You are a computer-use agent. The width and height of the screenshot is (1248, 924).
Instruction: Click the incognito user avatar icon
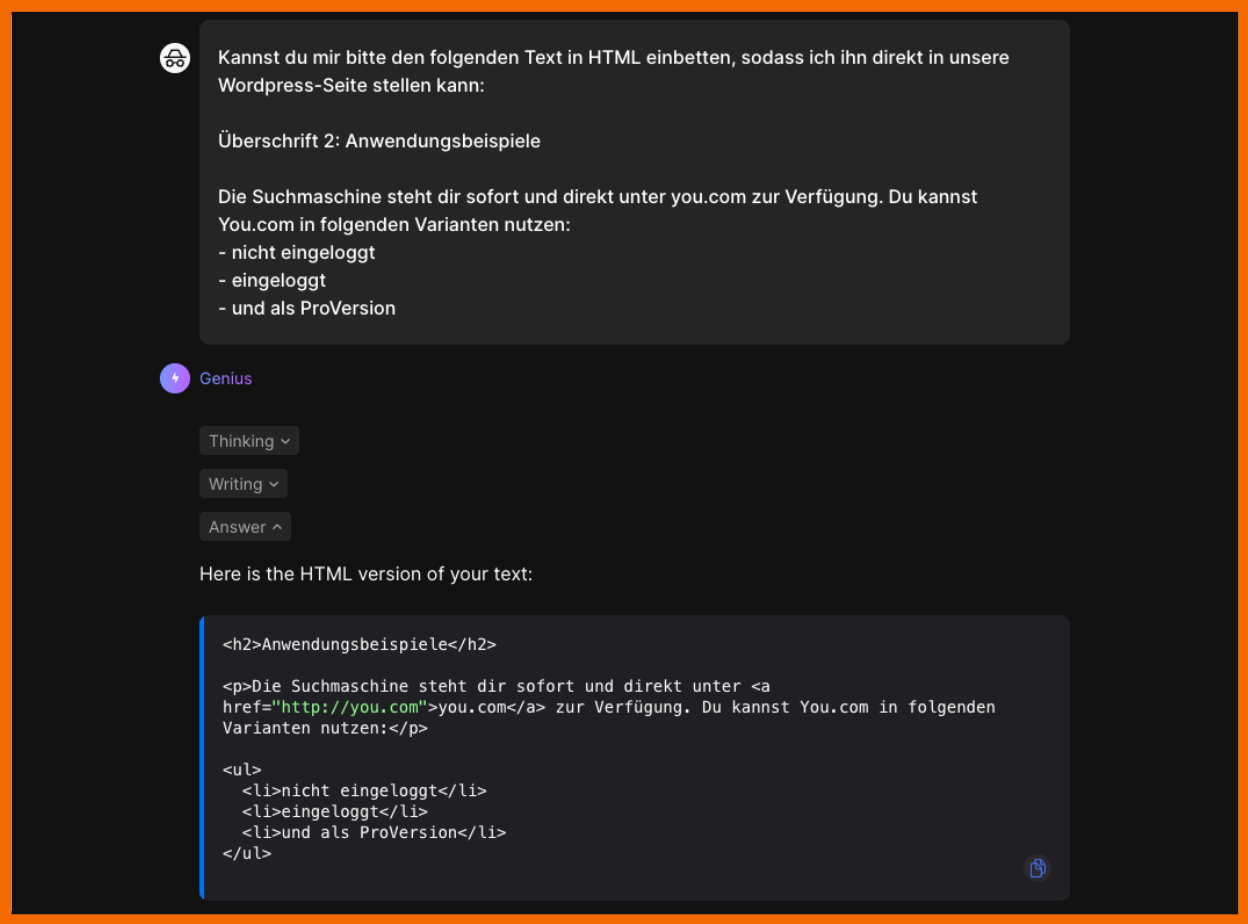175,58
